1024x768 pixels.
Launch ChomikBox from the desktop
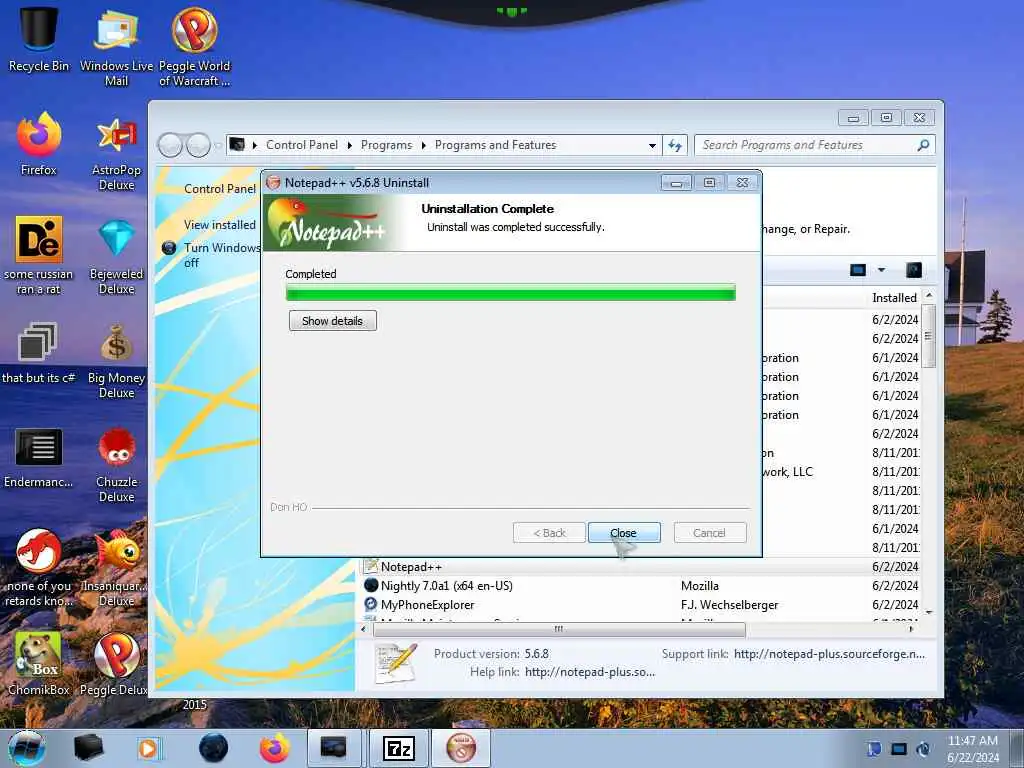pyautogui.click(x=38, y=663)
